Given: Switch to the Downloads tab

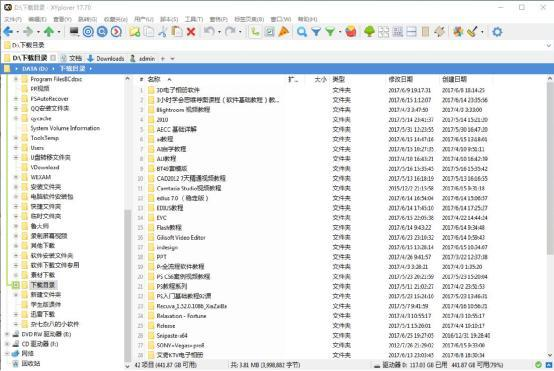Looking at the screenshot, I should coord(106,59).
